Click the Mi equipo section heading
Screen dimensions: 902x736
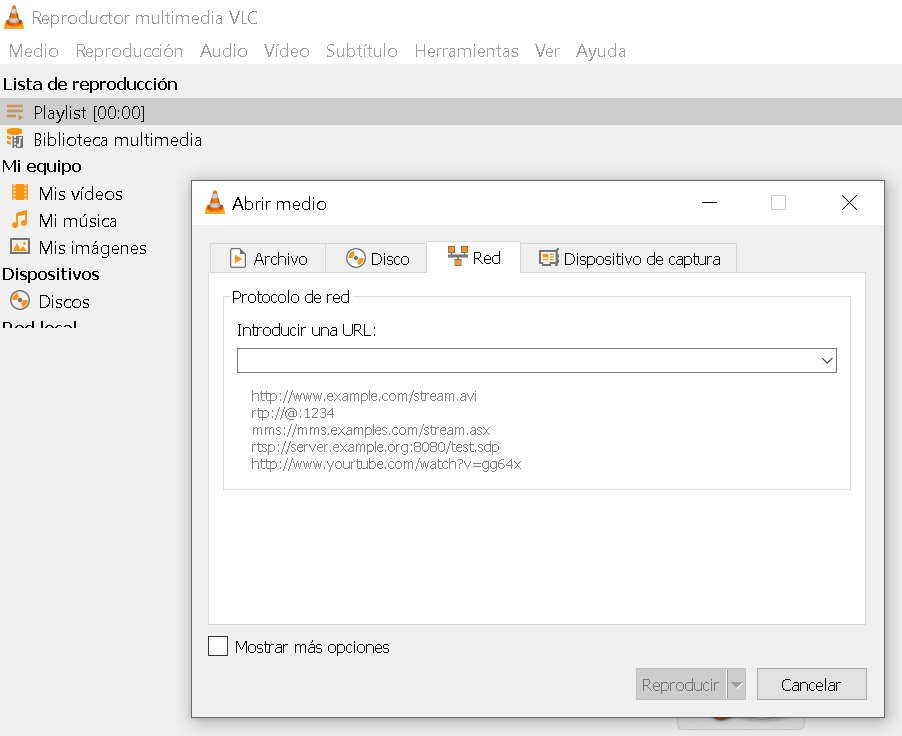[x=42, y=166]
